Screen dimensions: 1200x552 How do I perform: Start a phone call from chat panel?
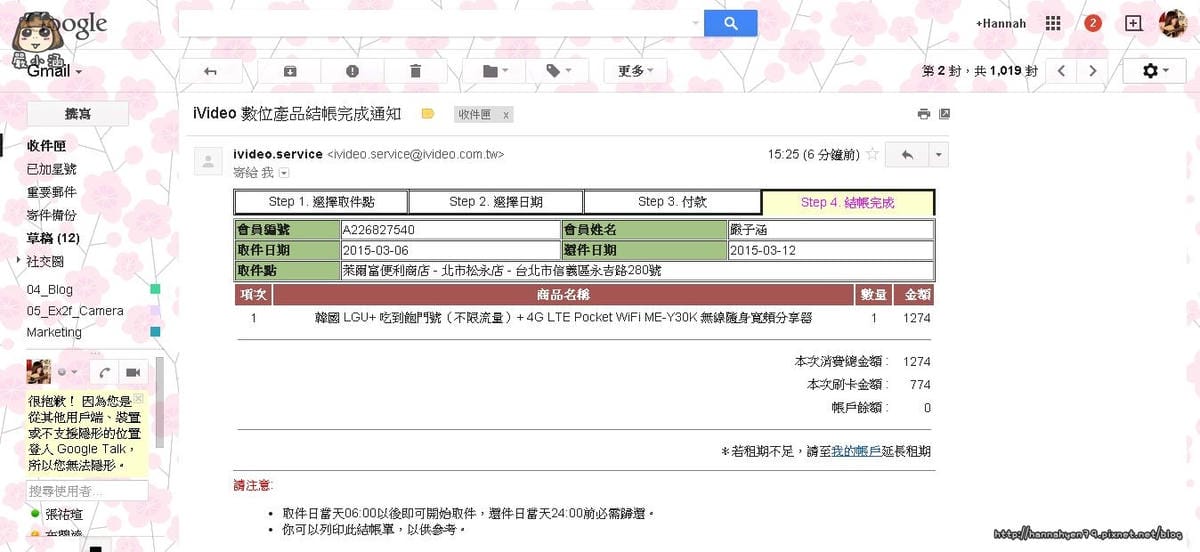pos(105,372)
